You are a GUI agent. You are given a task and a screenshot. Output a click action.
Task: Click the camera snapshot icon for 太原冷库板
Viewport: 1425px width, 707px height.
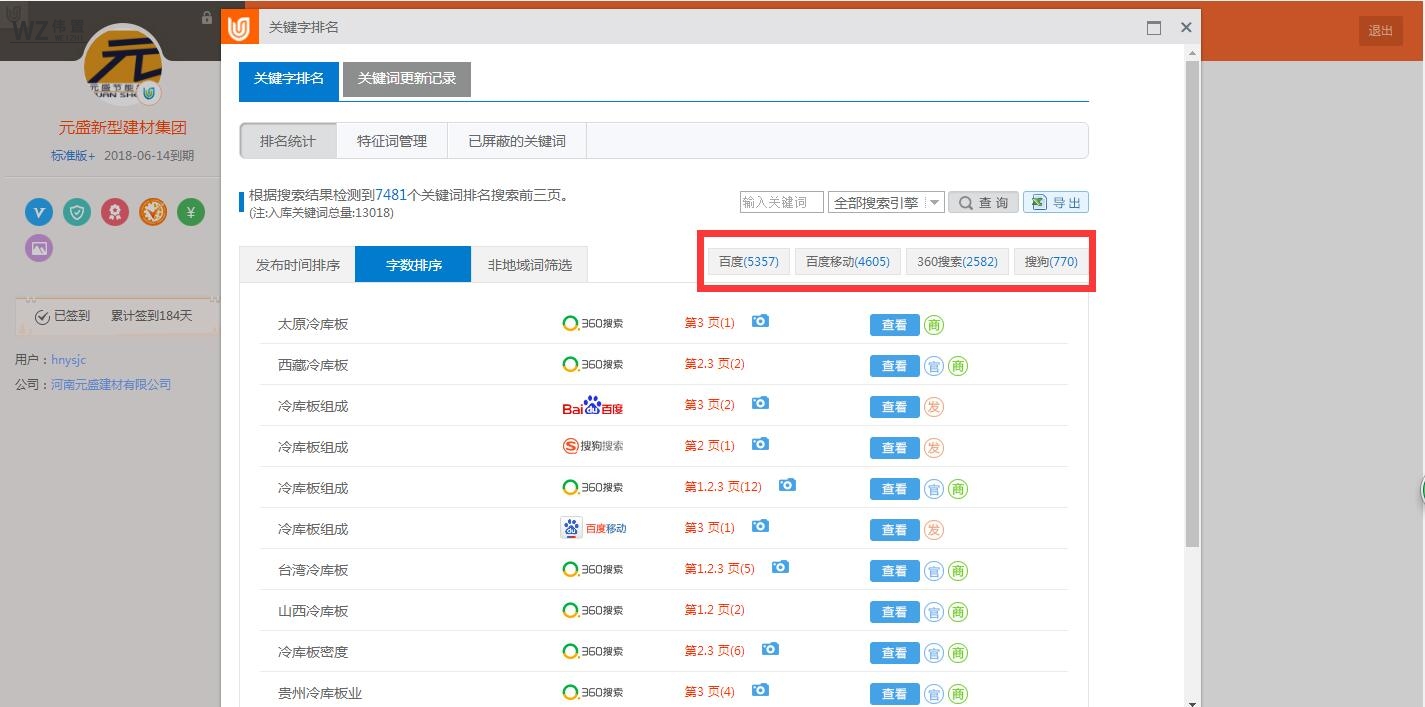click(760, 321)
